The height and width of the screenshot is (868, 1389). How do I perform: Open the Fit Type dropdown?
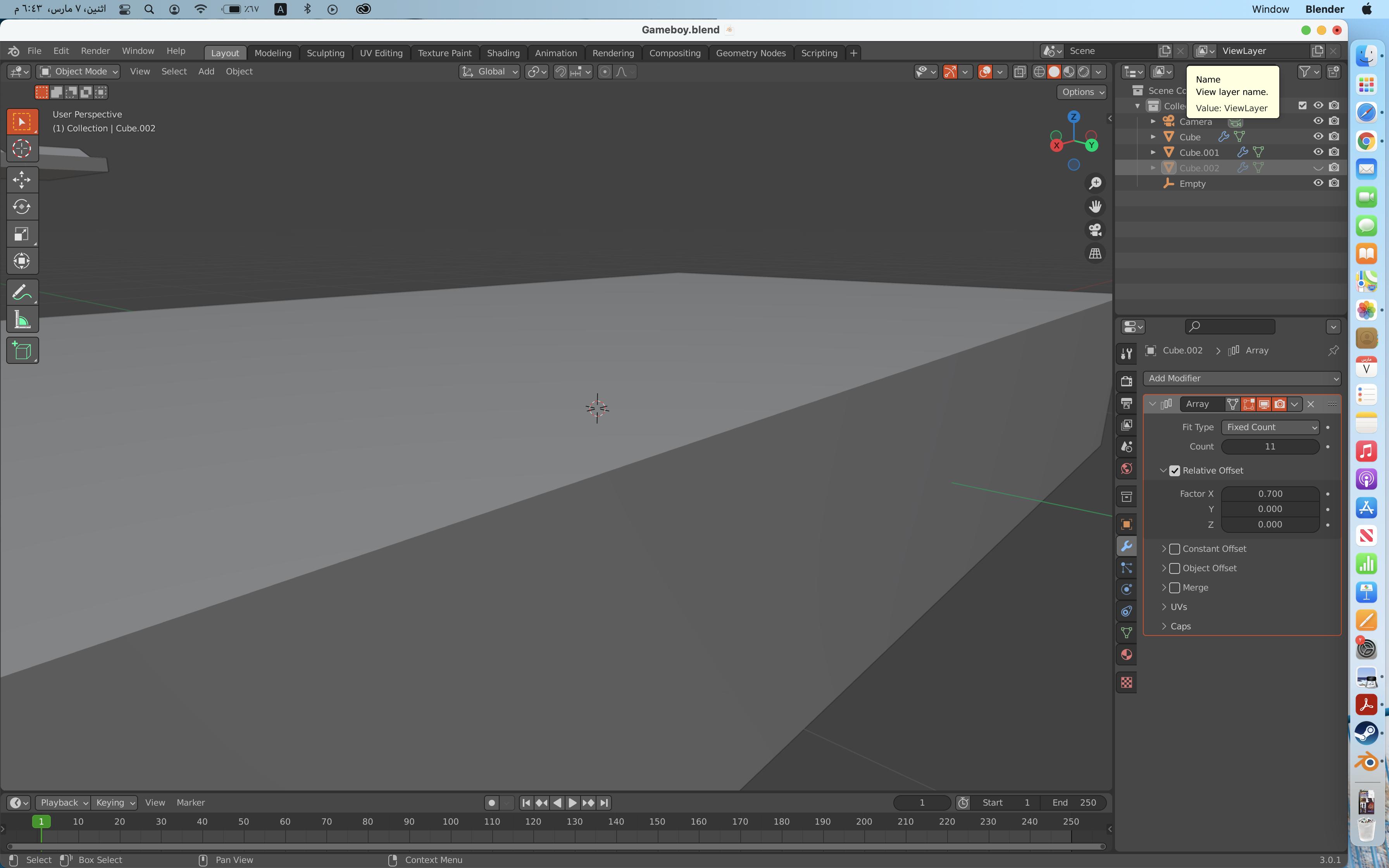coord(1270,427)
